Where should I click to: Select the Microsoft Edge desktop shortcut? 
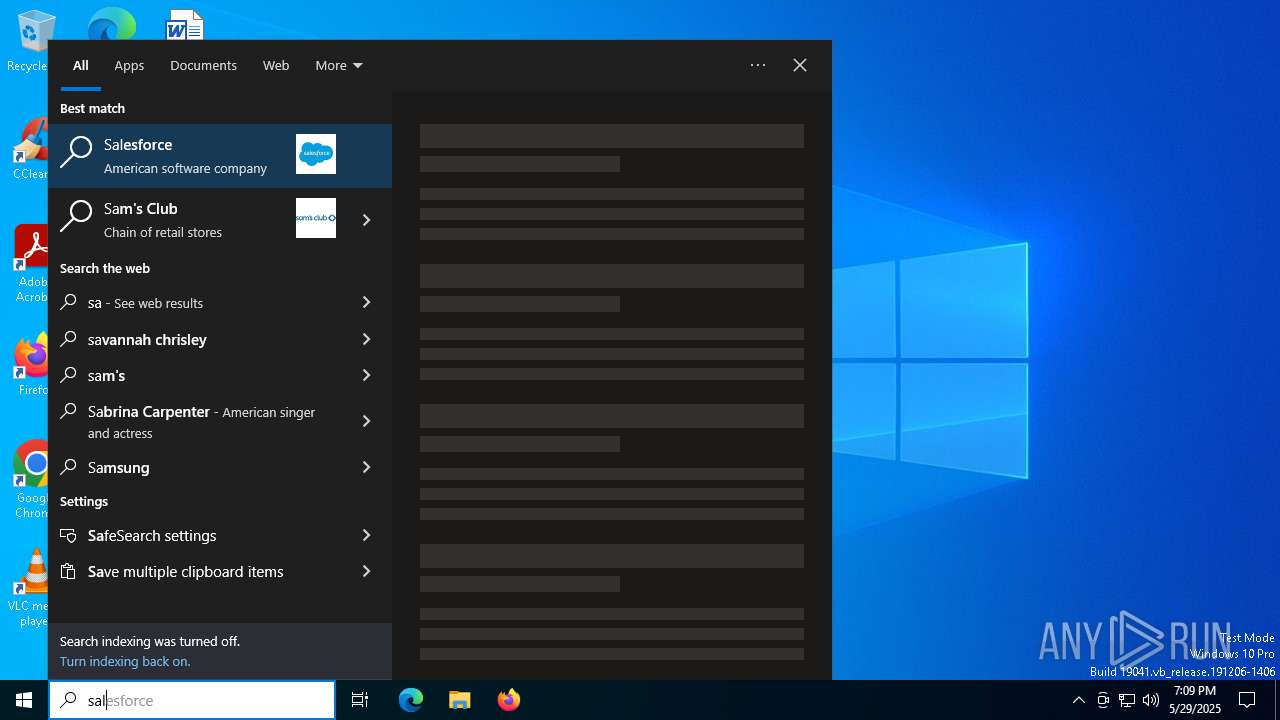click(111, 24)
